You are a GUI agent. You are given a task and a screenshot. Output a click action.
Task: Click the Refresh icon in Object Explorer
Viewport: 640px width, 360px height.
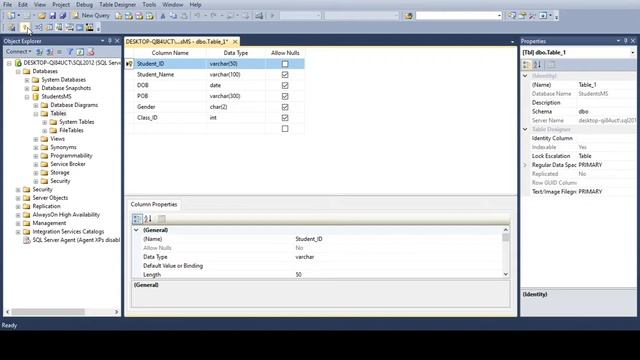click(80, 52)
